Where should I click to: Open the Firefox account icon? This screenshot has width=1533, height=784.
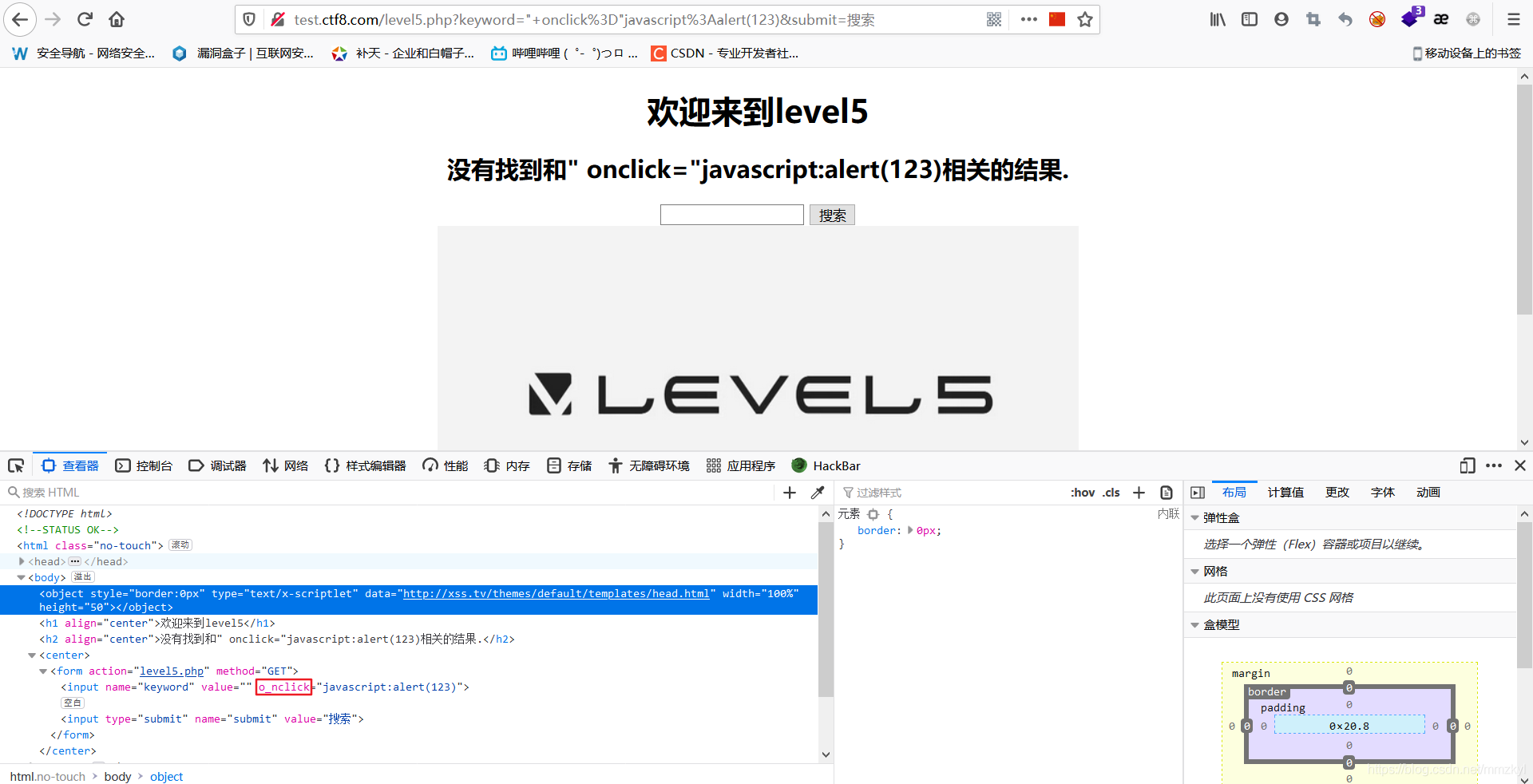coord(1281,19)
